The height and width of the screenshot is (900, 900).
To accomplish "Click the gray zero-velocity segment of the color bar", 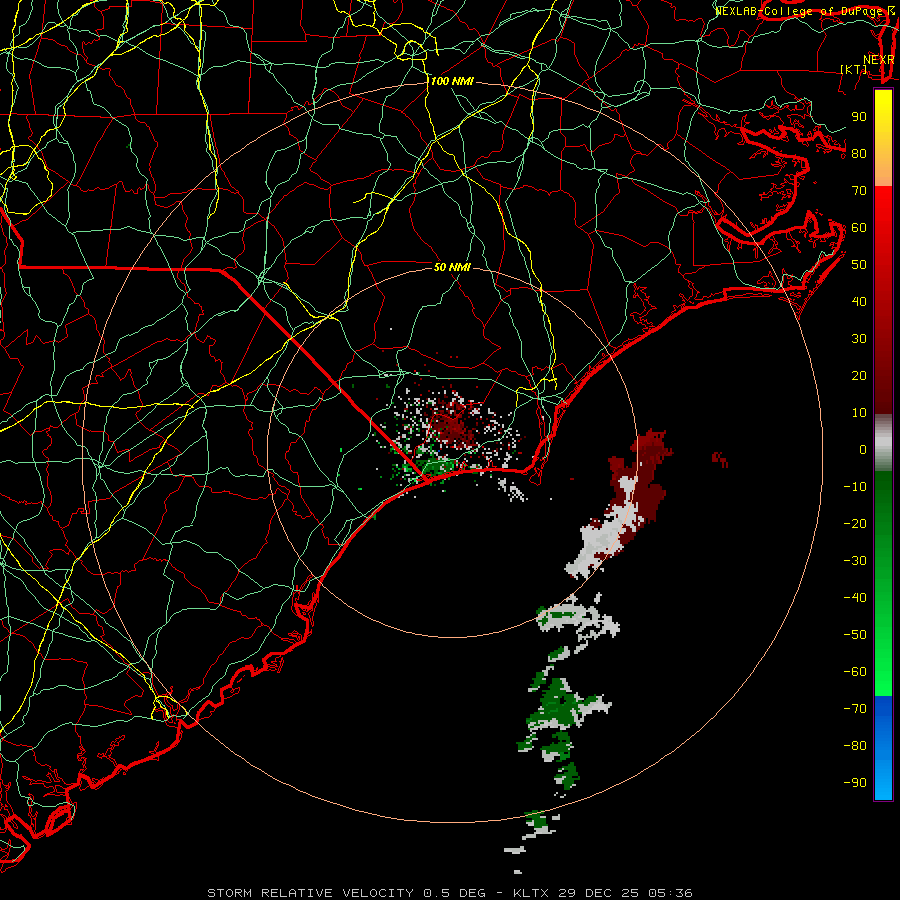I will click(883, 443).
